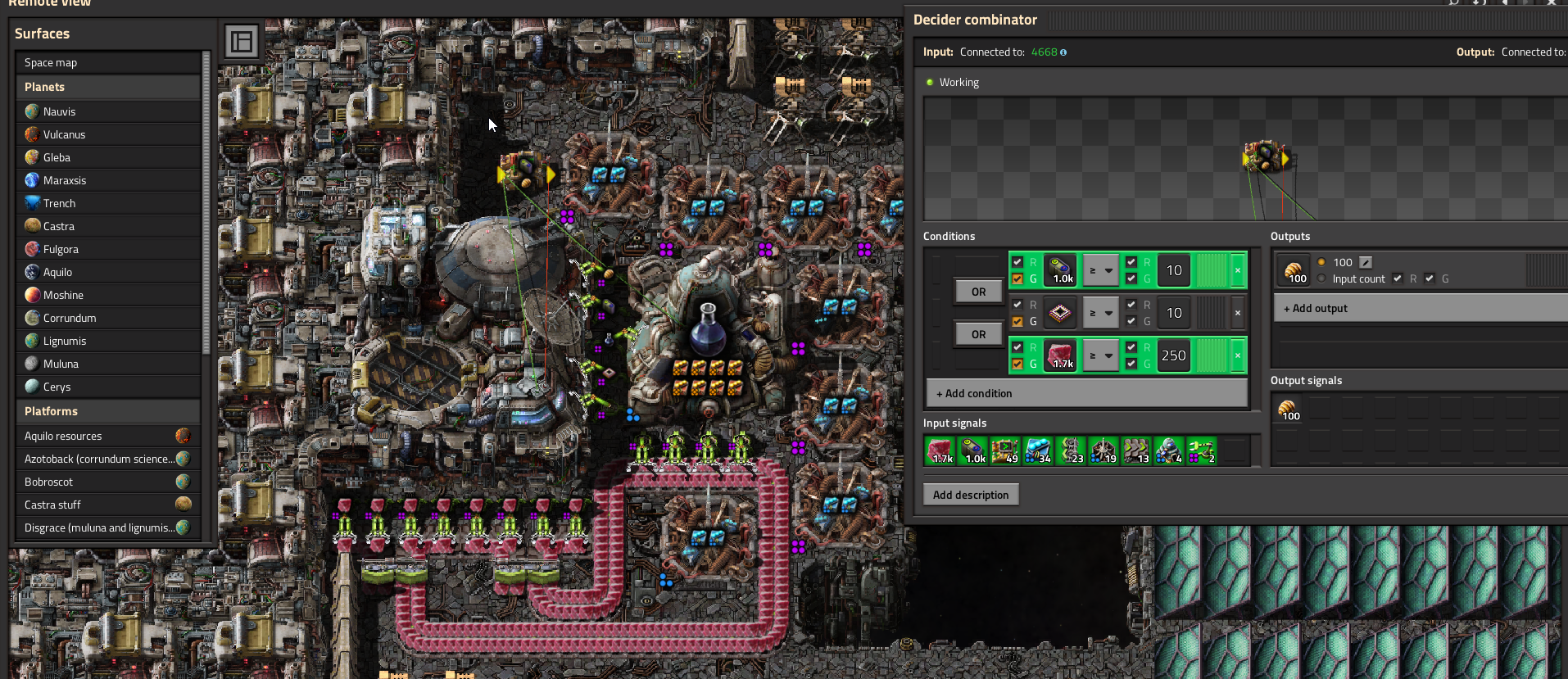Click the output signal slot in Outputs
Screen dimensions: 1568x679
(x=1293, y=270)
